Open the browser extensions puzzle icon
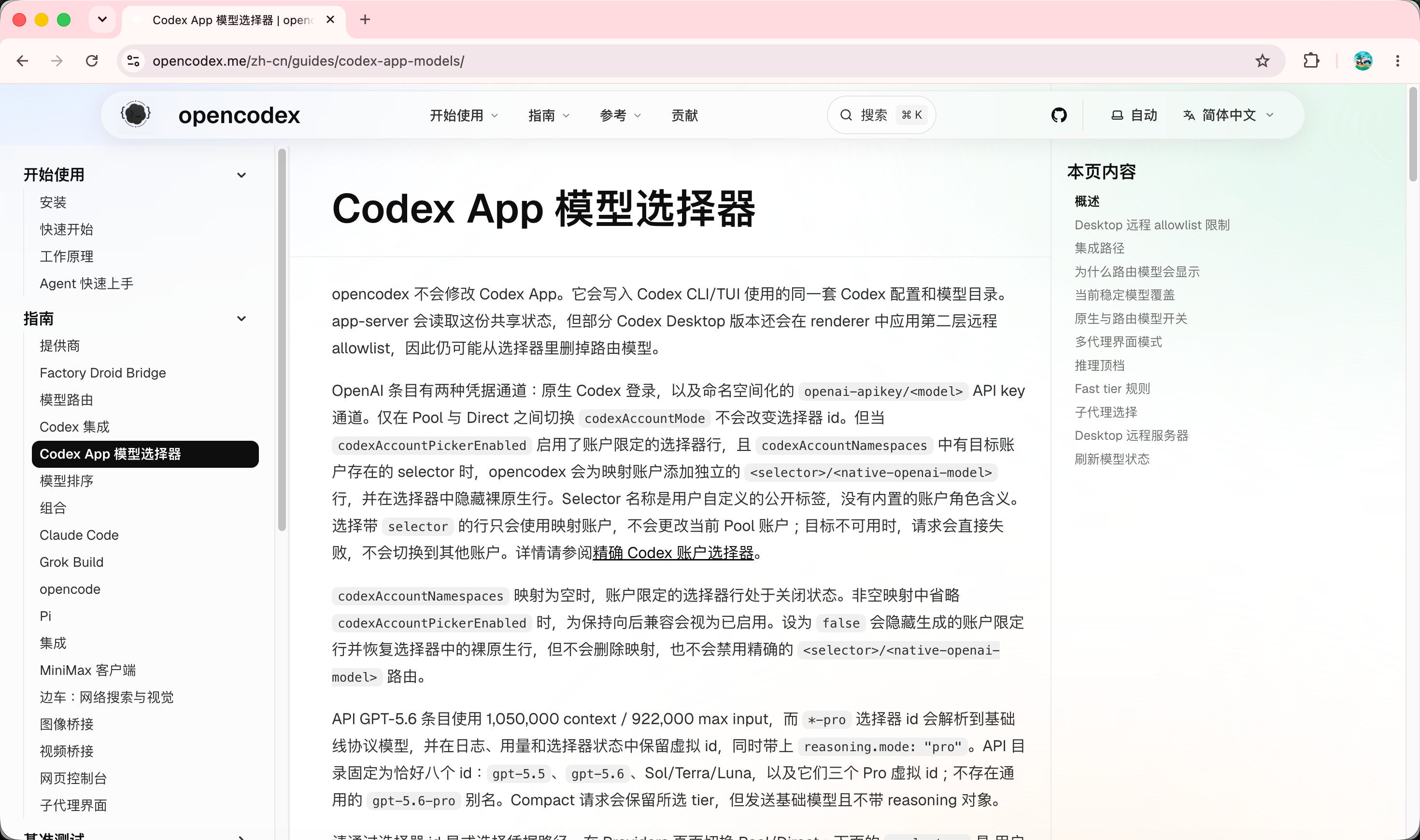The image size is (1420, 840). point(1311,60)
